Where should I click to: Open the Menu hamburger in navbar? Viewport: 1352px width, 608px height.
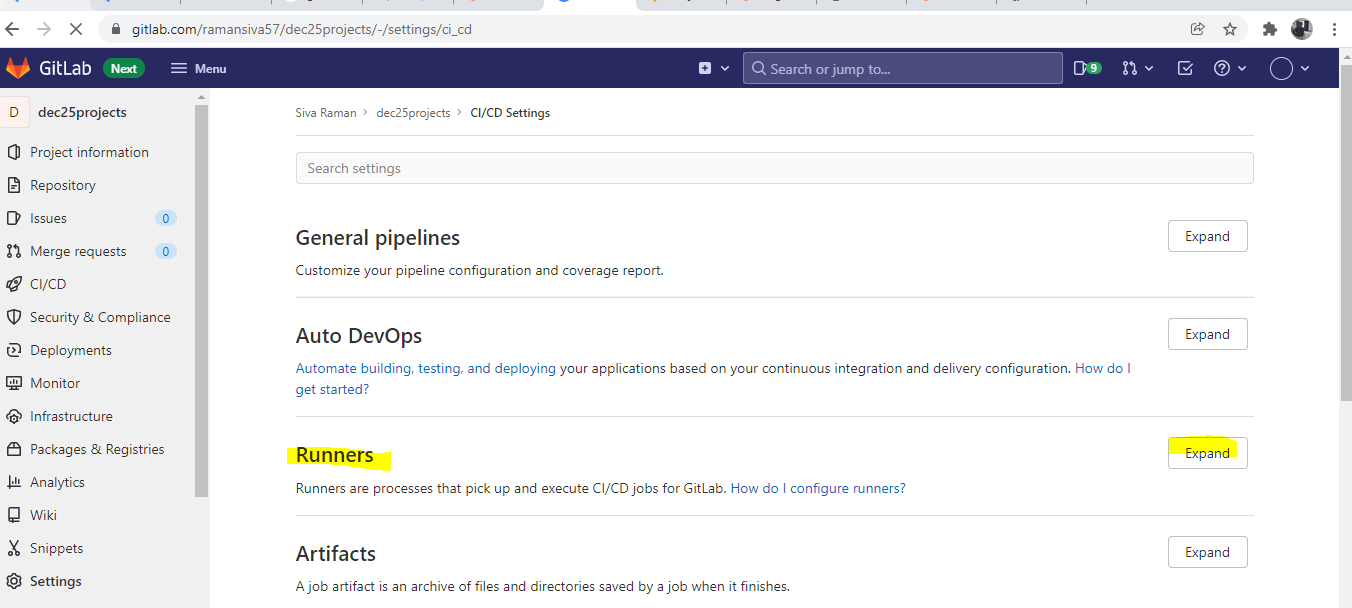coord(198,68)
